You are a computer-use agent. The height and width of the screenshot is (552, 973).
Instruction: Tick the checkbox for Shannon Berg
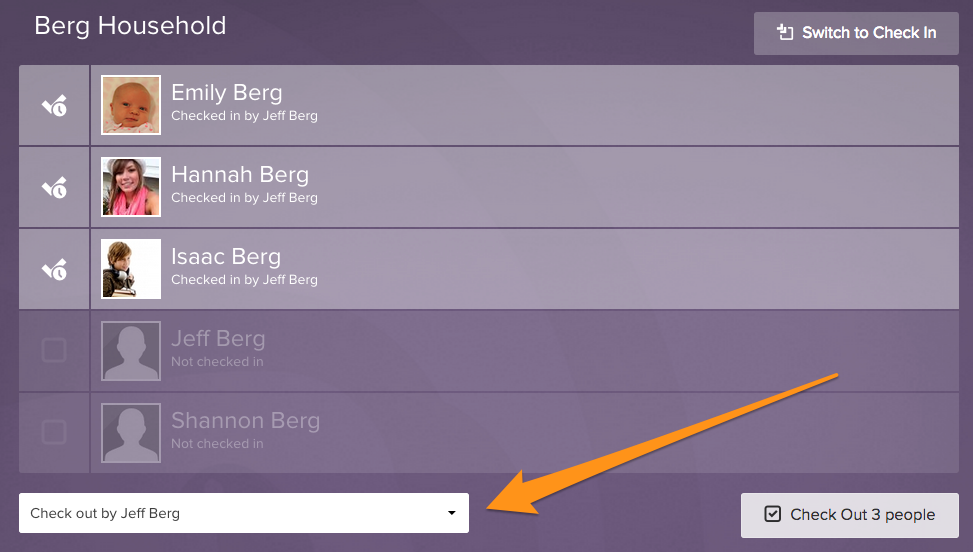point(54,433)
